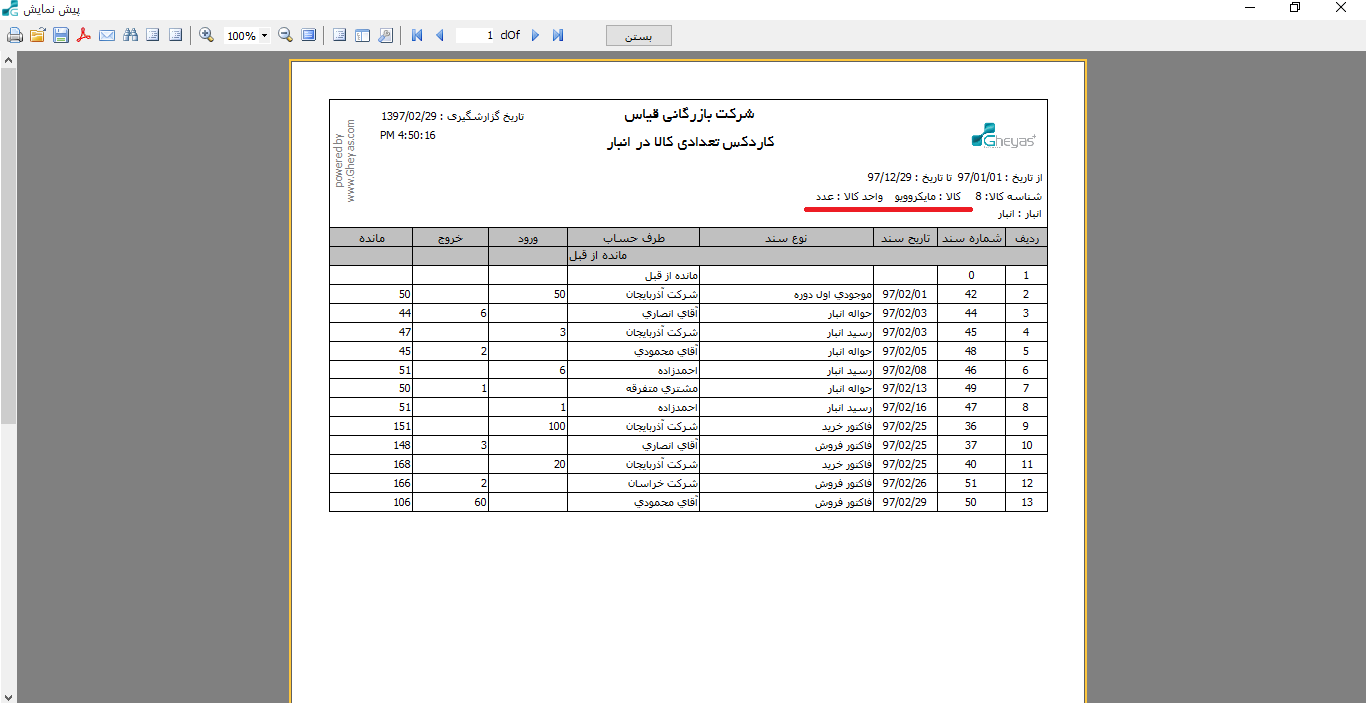The width and height of the screenshot is (1366, 703).
Task: Go to the next page
Action: pyautogui.click(x=535, y=35)
